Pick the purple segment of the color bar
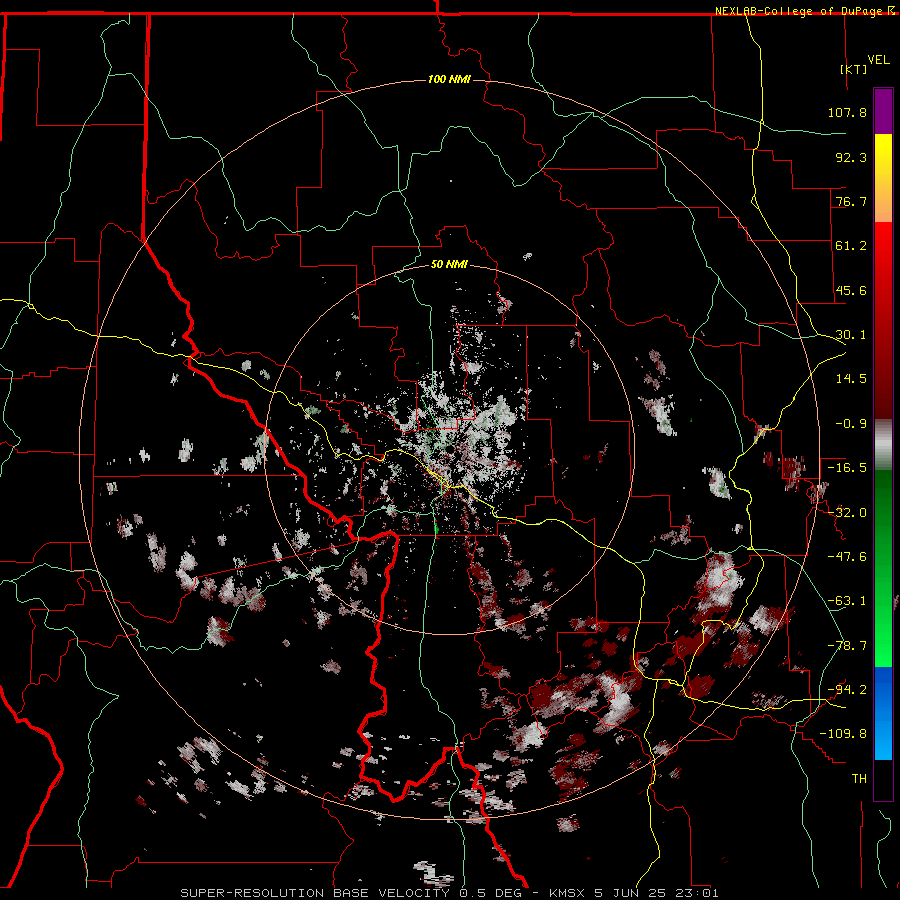The image size is (900, 900). [883, 111]
